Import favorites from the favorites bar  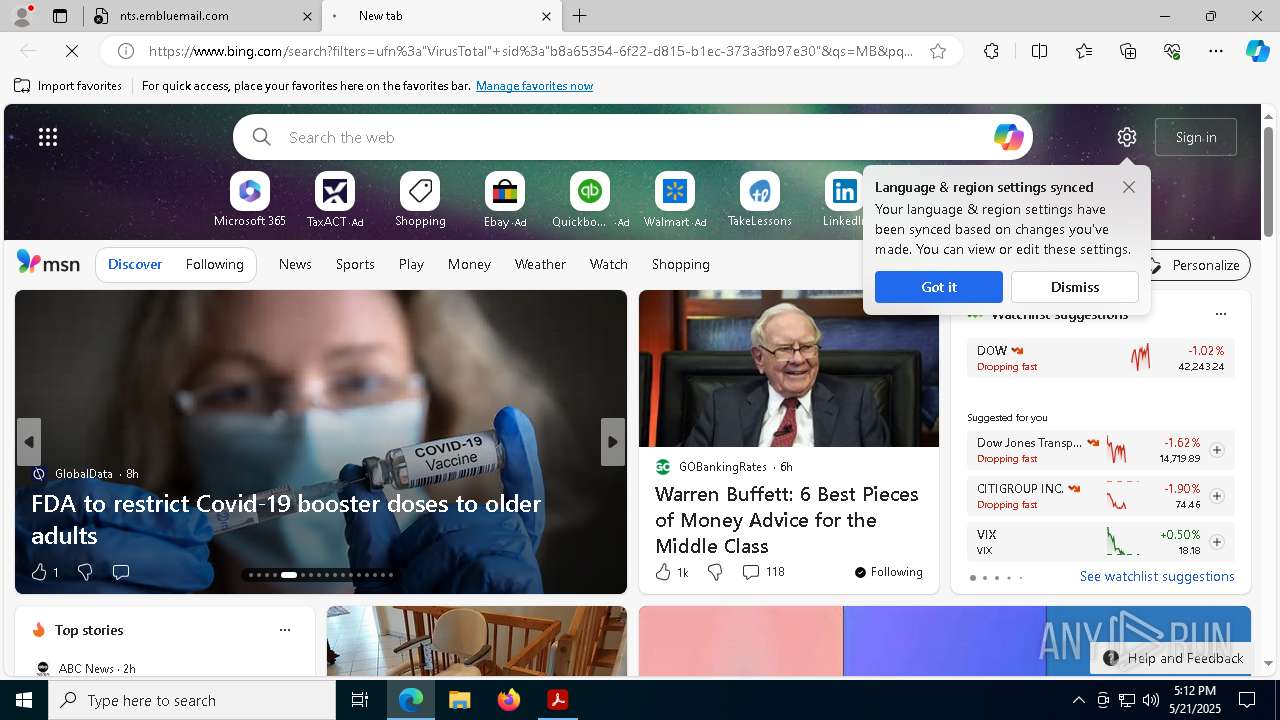coord(68,86)
